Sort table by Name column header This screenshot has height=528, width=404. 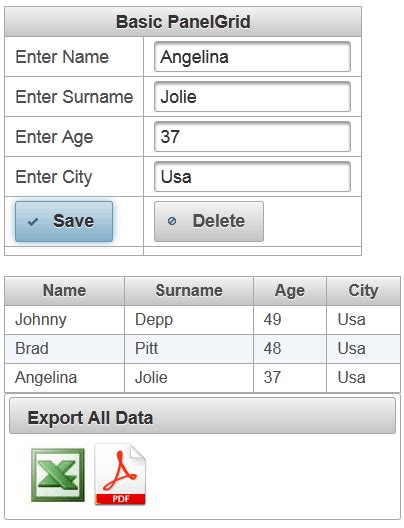click(x=65, y=291)
